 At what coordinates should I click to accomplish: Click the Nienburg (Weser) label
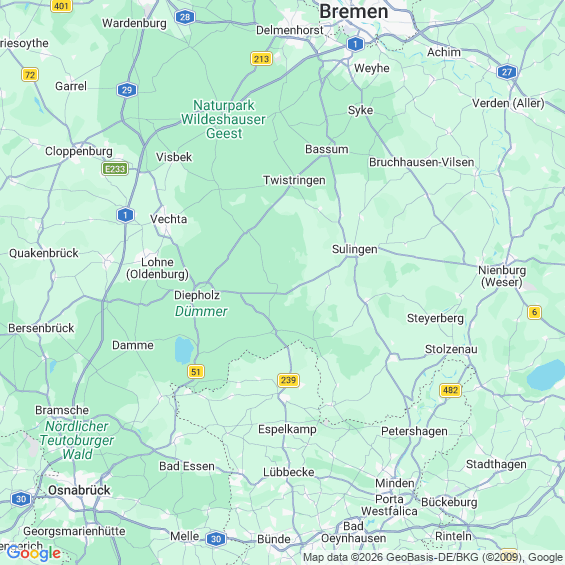coord(502,276)
